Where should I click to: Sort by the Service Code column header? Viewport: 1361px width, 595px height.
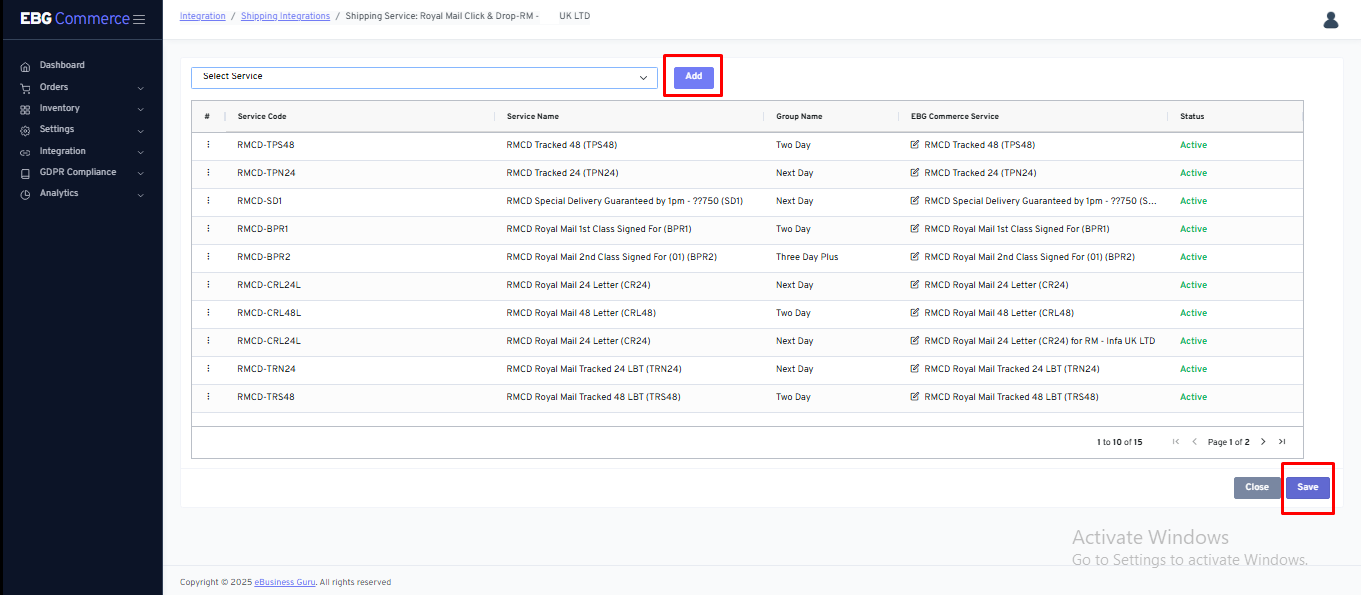(262, 117)
